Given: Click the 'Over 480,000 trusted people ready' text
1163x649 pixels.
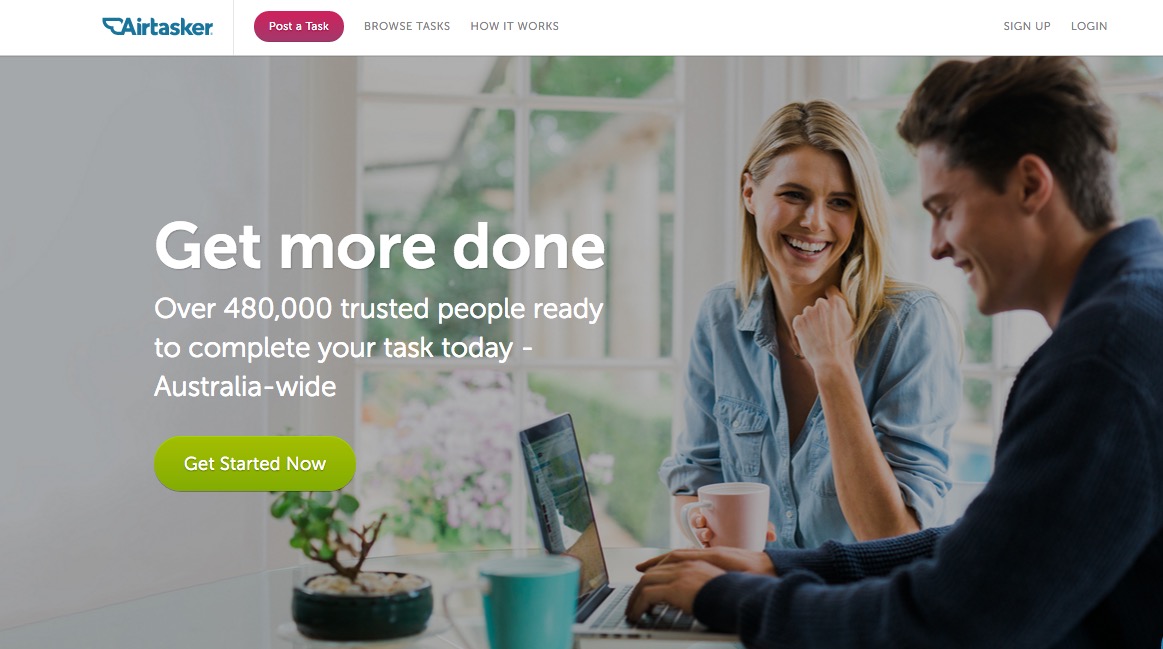Looking at the screenshot, I should (x=379, y=309).
